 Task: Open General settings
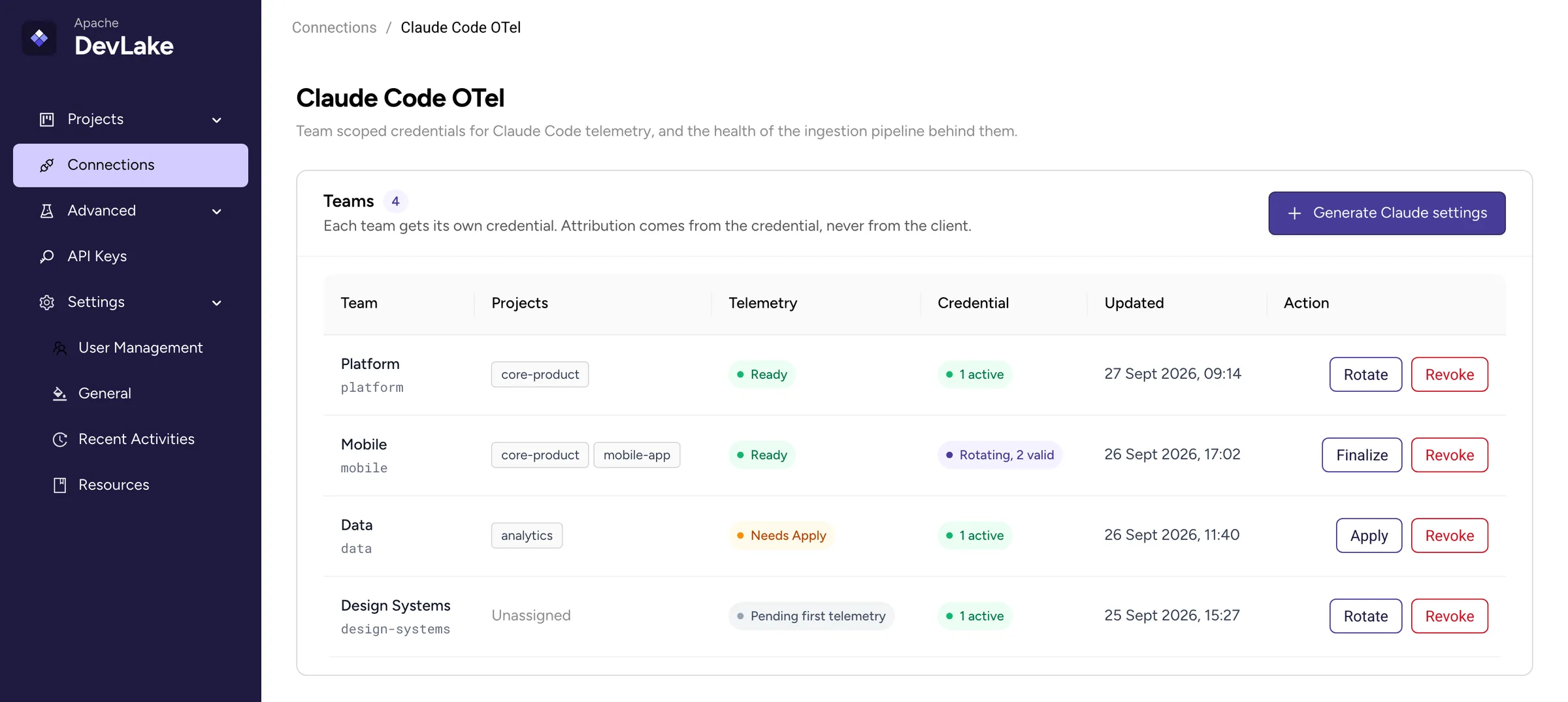point(131,394)
